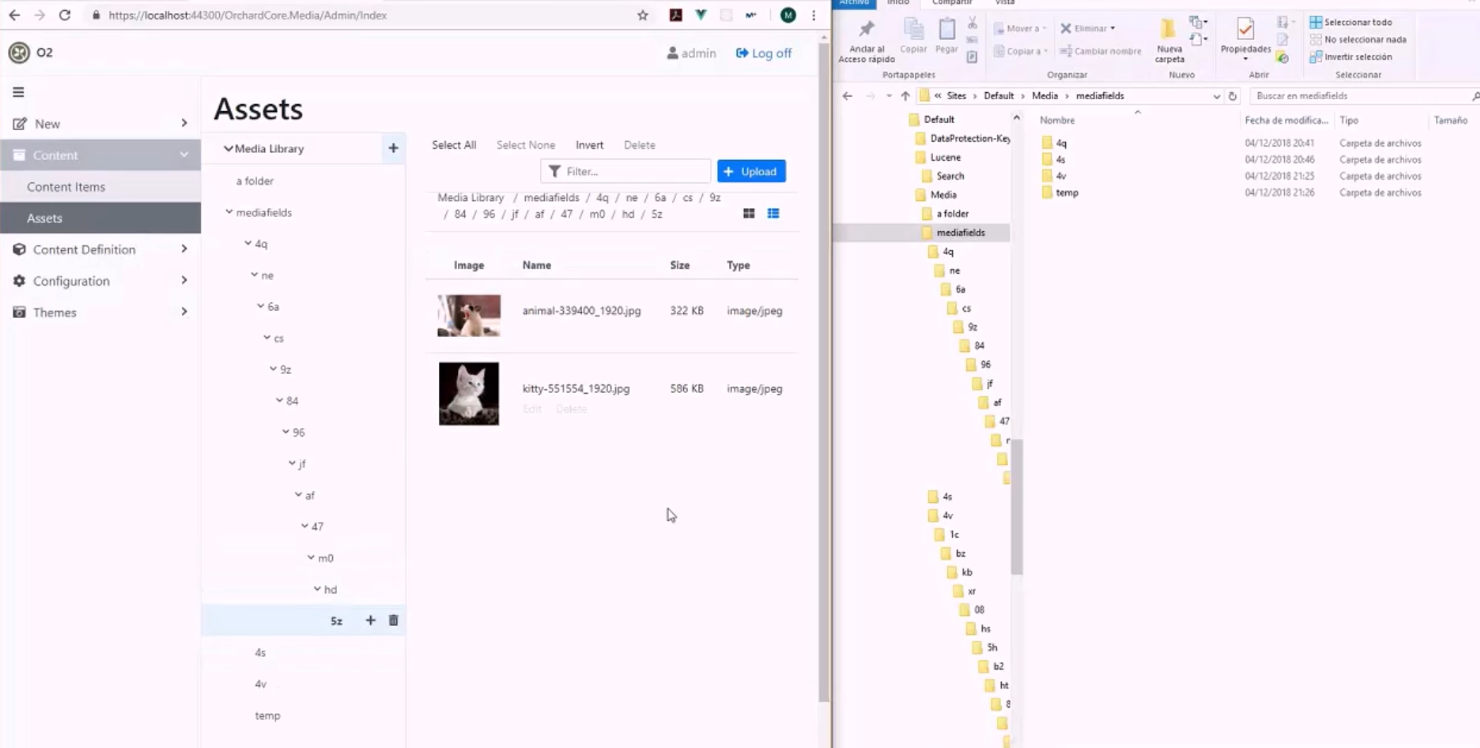Viewport: 1480px width, 748px height.
Task: Switch assets to grid view
Action: tap(749, 213)
